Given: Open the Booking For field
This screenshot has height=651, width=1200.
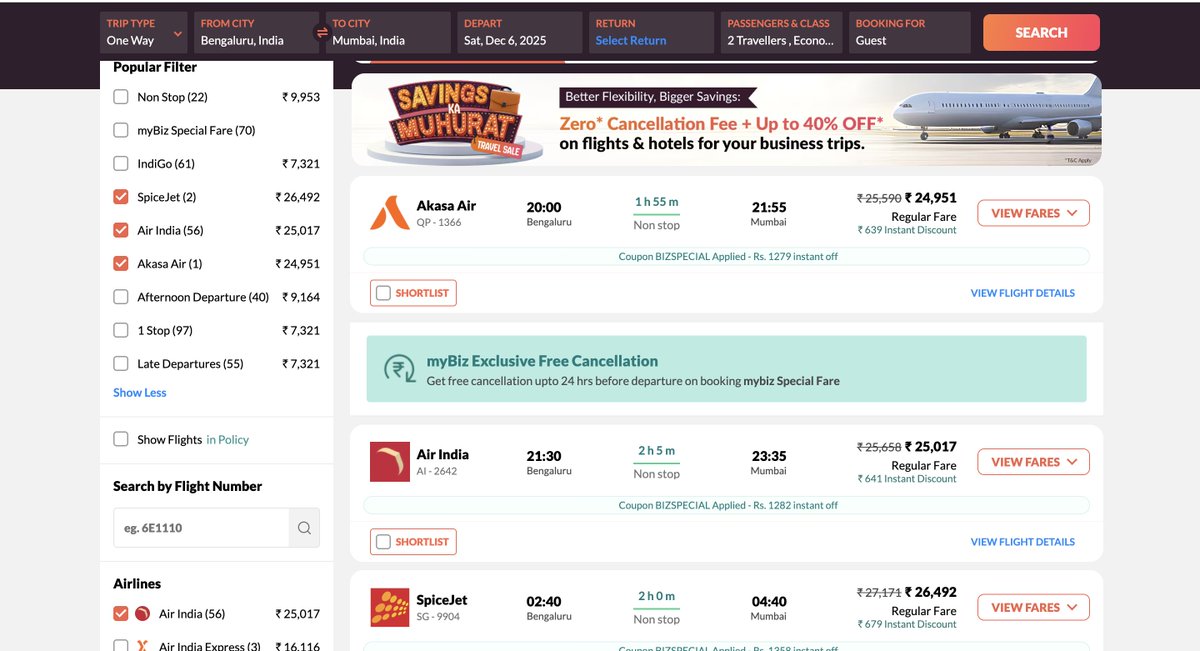Looking at the screenshot, I should [910, 32].
